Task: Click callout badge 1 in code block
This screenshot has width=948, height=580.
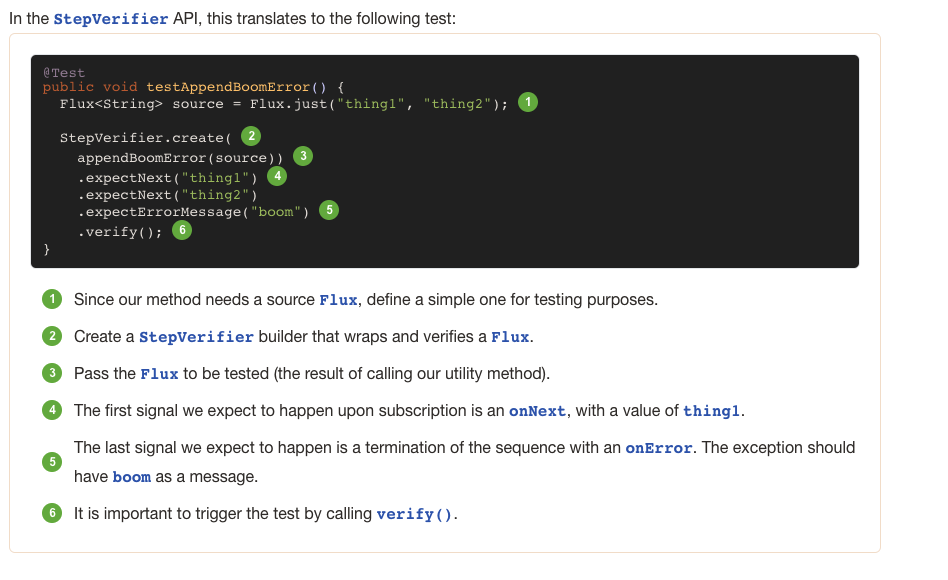Action: [x=528, y=102]
